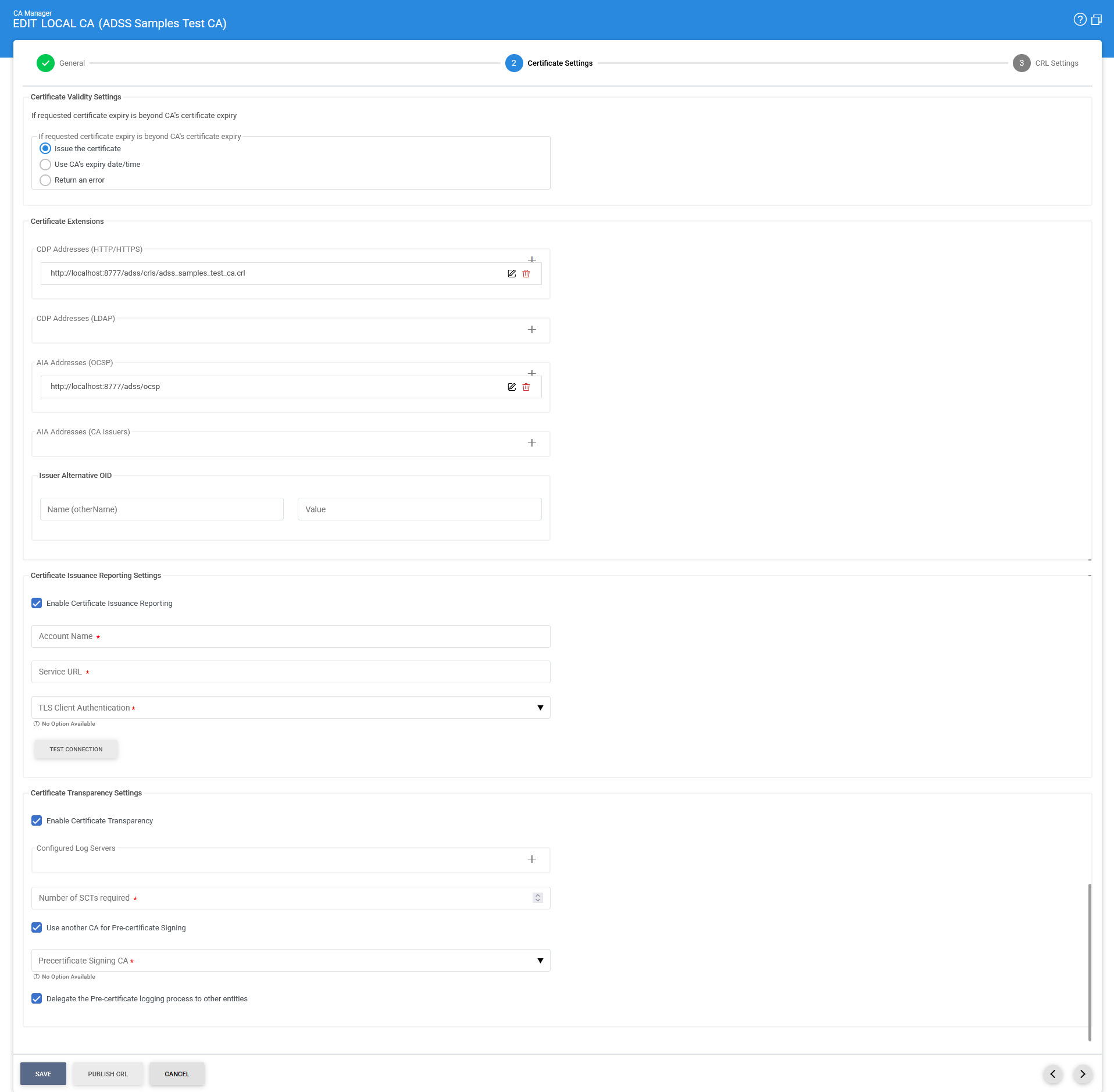Go to next step arrow
This screenshot has height=1092, width=1114.
(1083, 1074)
